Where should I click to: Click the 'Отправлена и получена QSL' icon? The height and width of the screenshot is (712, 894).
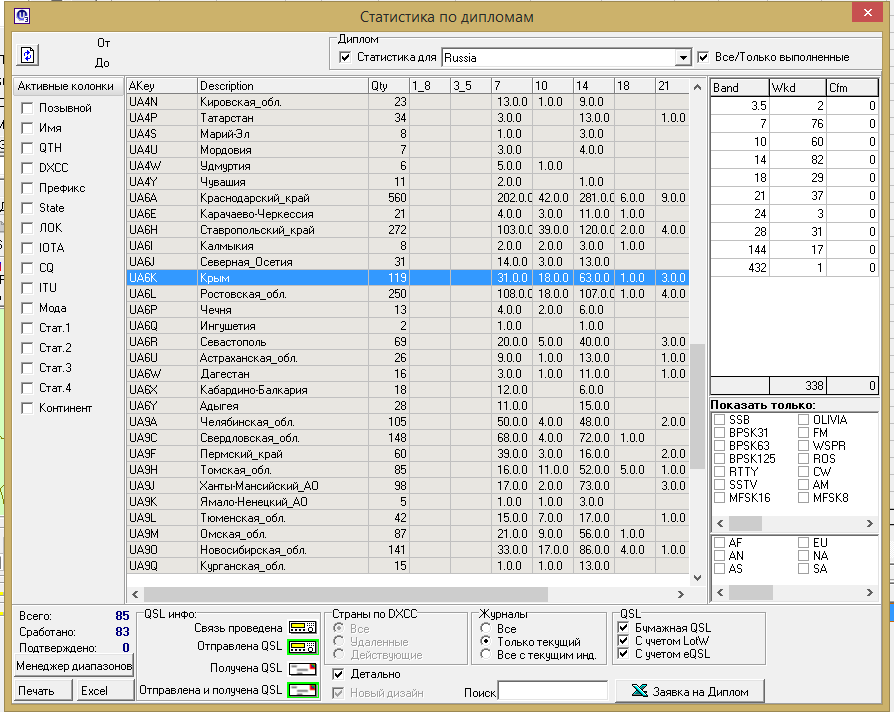302,690
